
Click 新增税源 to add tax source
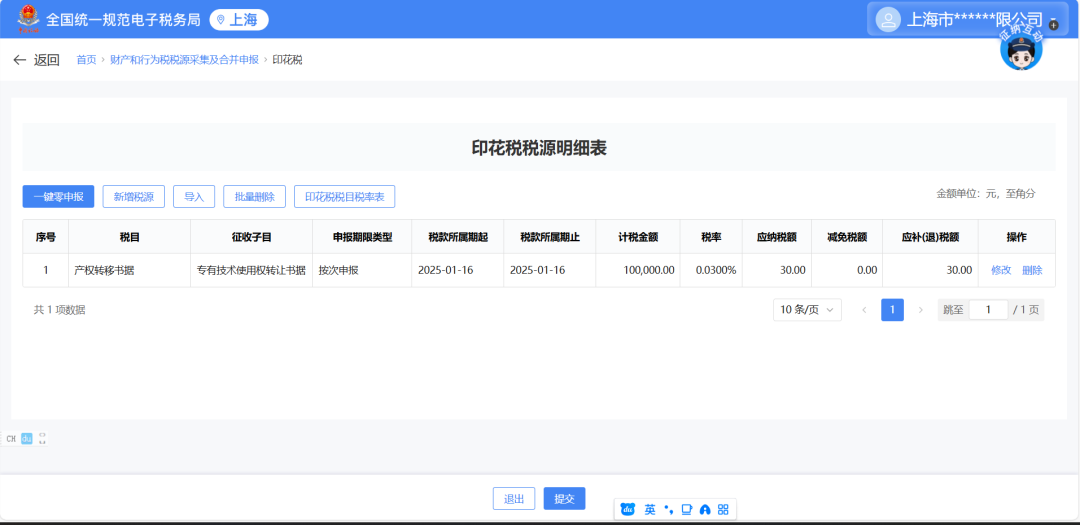pos(133,197)
